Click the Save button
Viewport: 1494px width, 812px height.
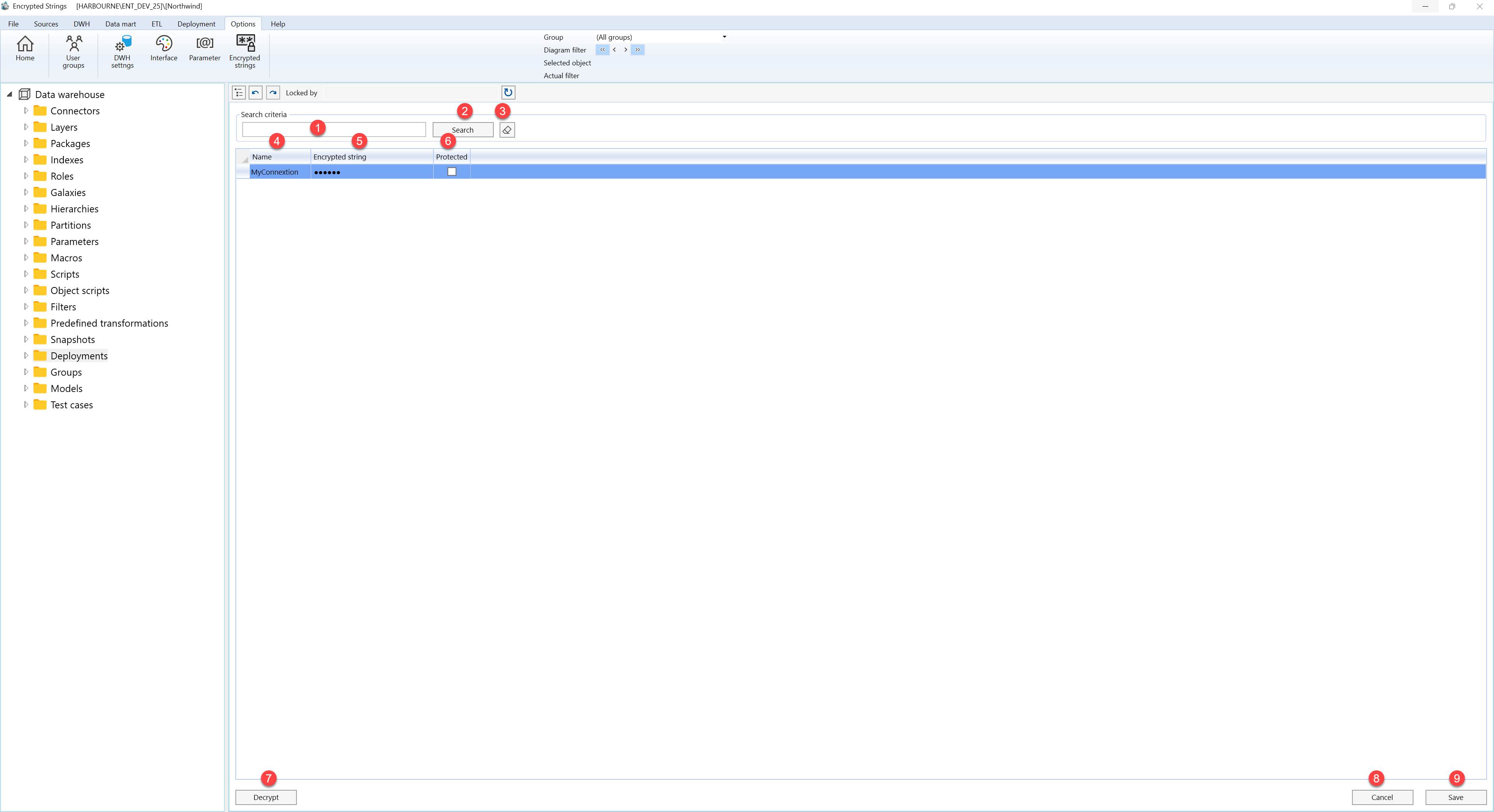[x=1456, y=798]
